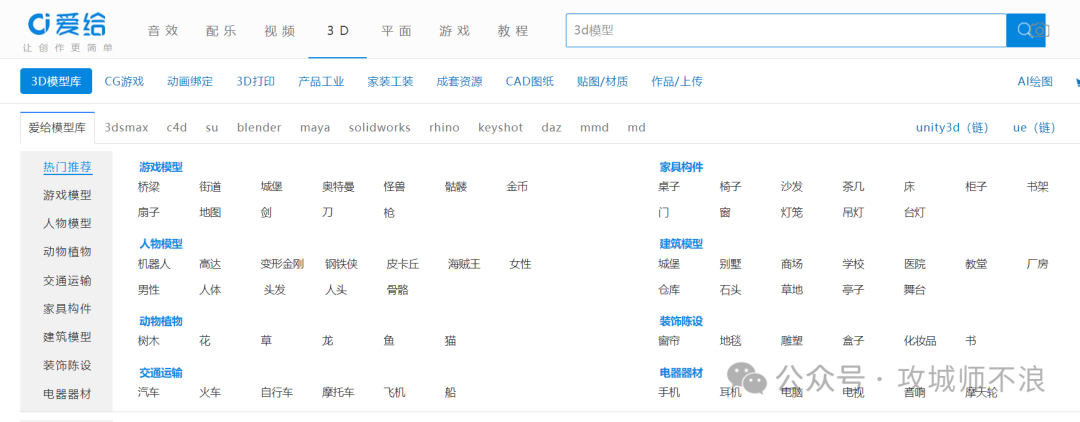
Task: Click the 变形金刚 tag
Action: (x=282, y=264)
